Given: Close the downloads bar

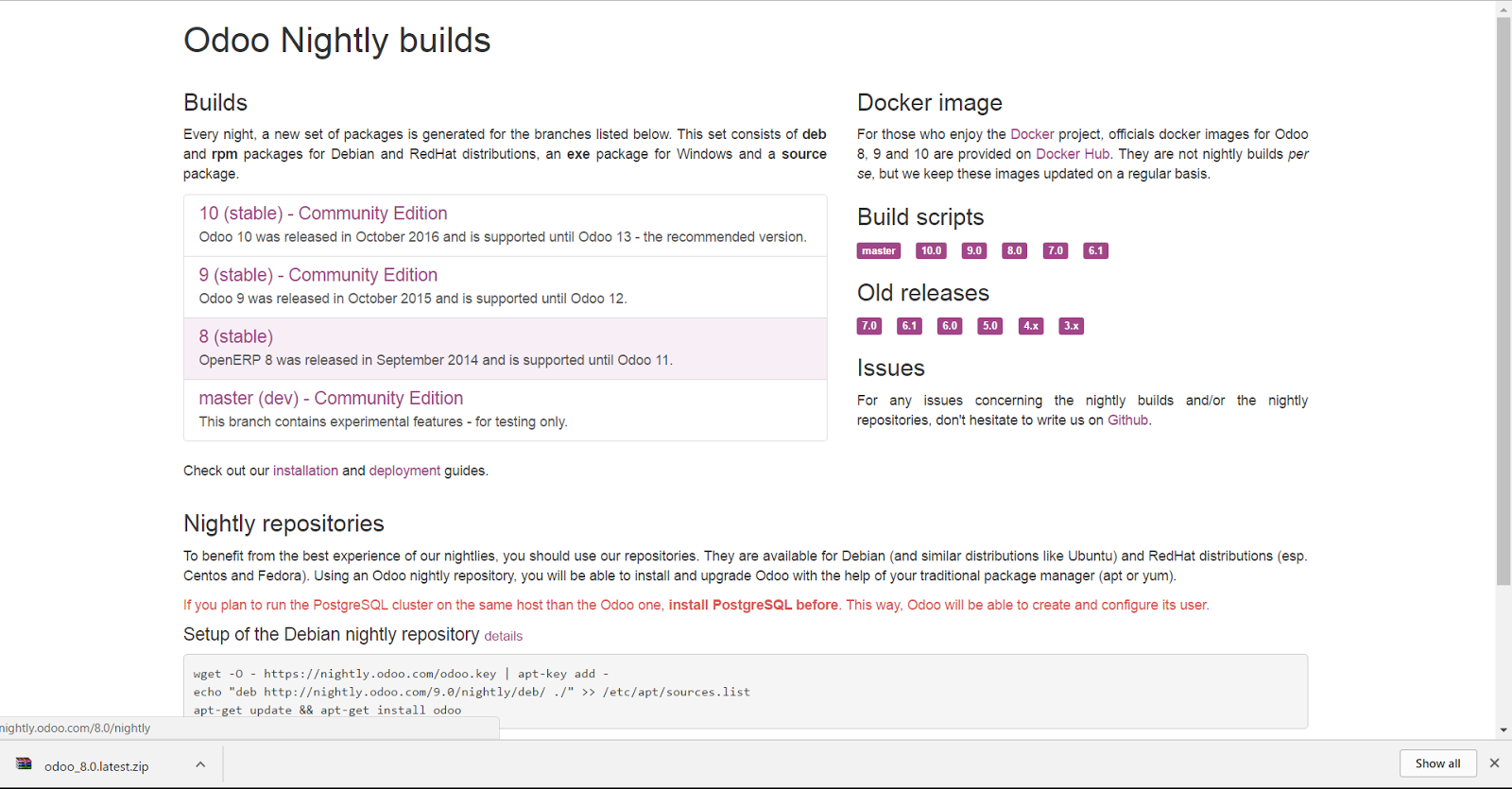Looking at the screenshot, I should click(x=1494, y=763).
